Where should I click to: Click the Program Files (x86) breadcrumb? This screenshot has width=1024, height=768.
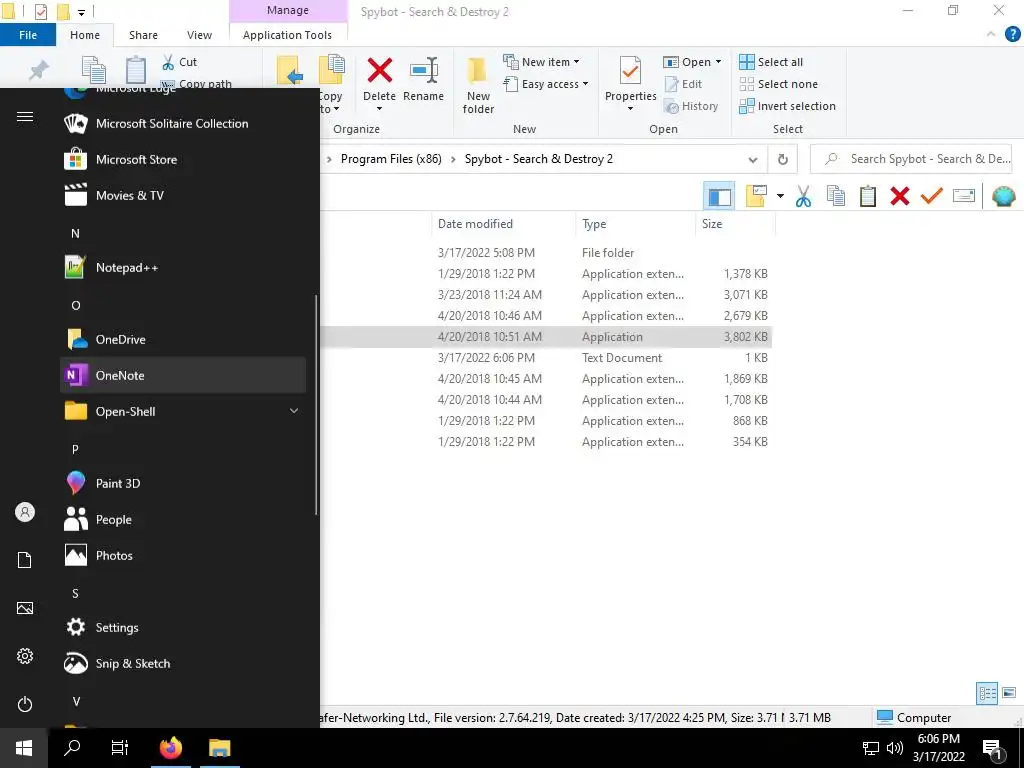(x=391, y=159)
